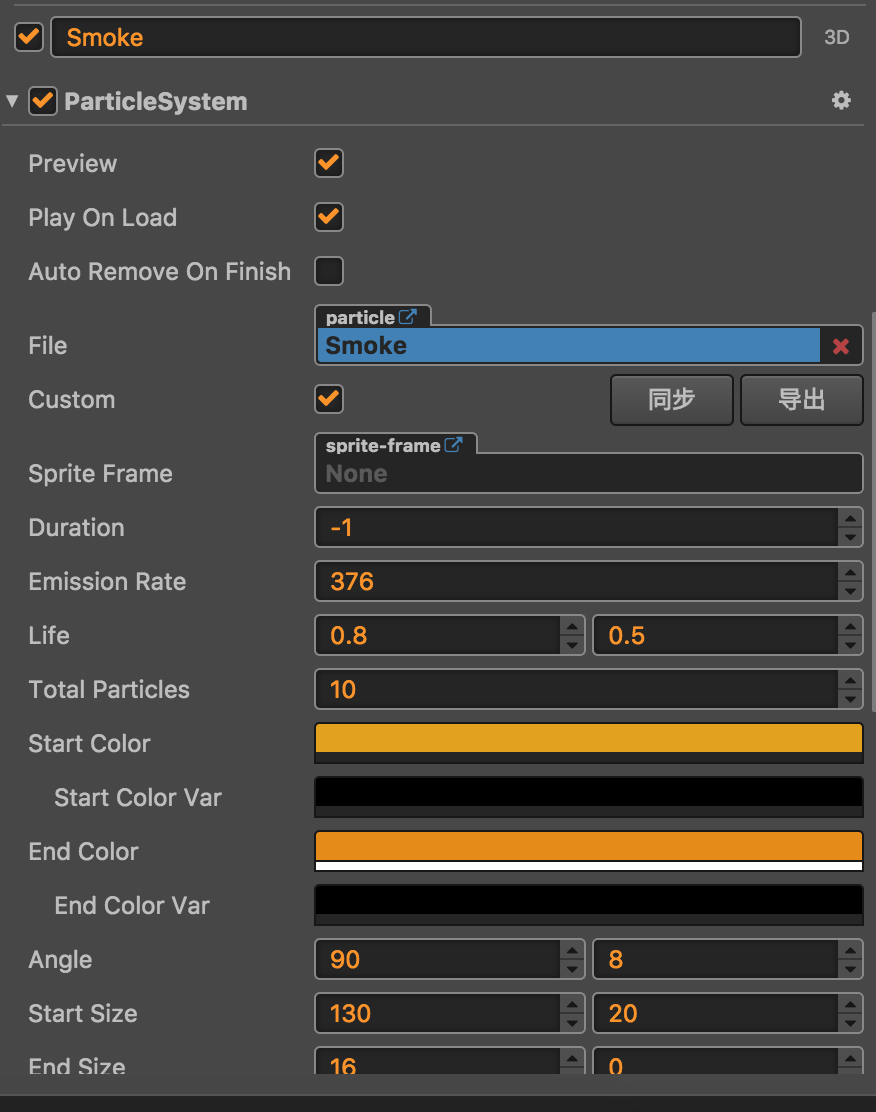Click the Smoke node name field
The image size is (876, 1112).
pos(425,38)
